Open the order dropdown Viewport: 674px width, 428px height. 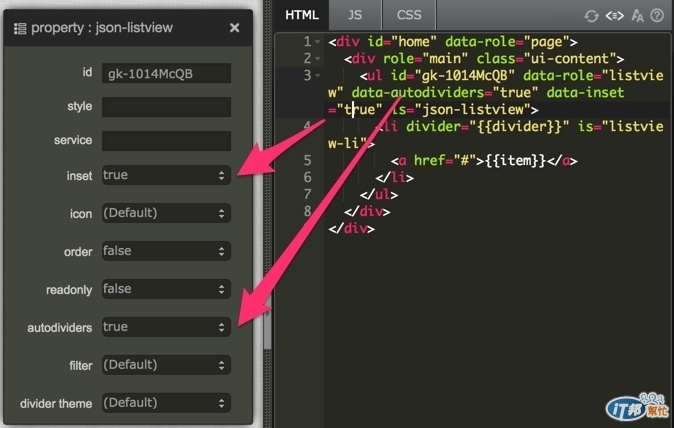[x=166, y=251]
